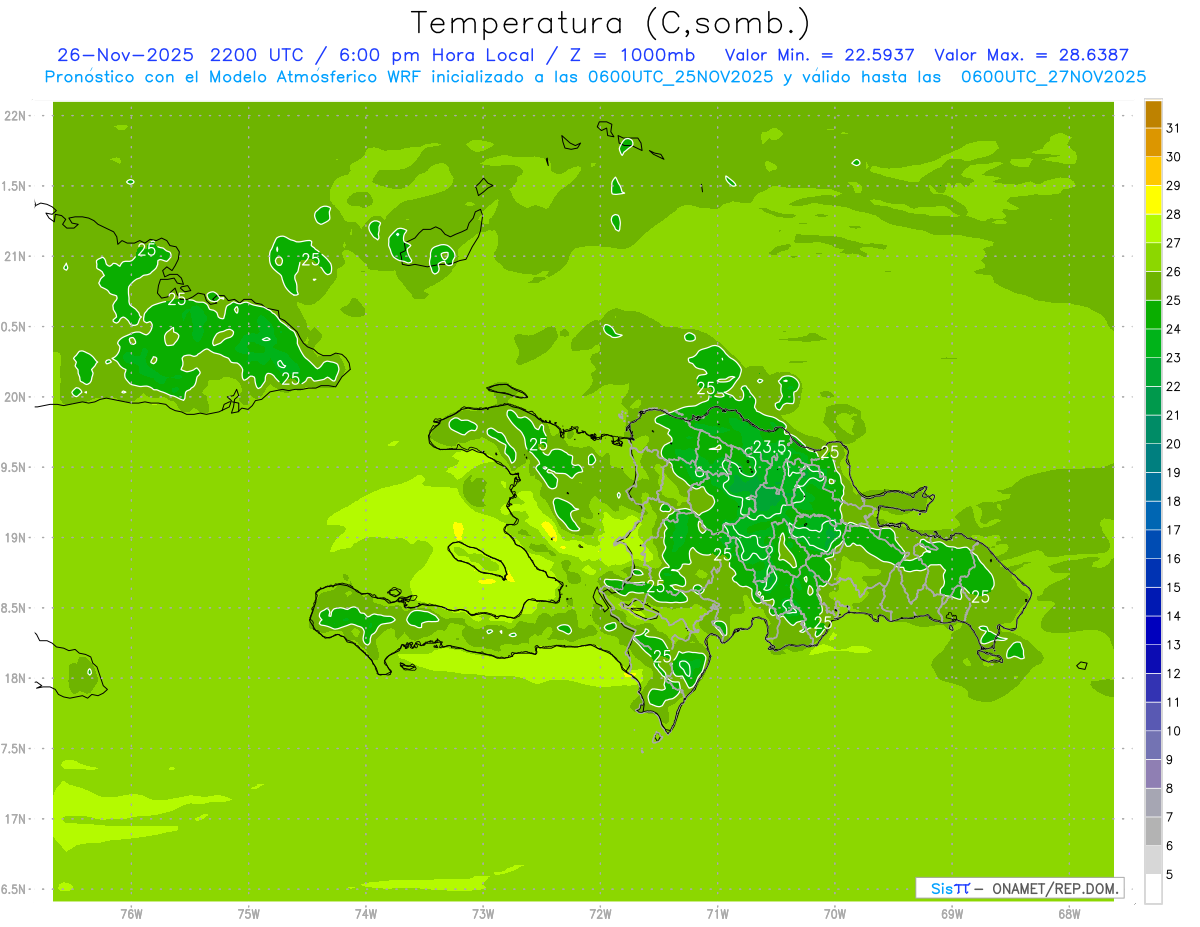This screenshot has width=1200, height=927.
Task: Click the brown swatch above legend 31
Action: (1153, 114)
